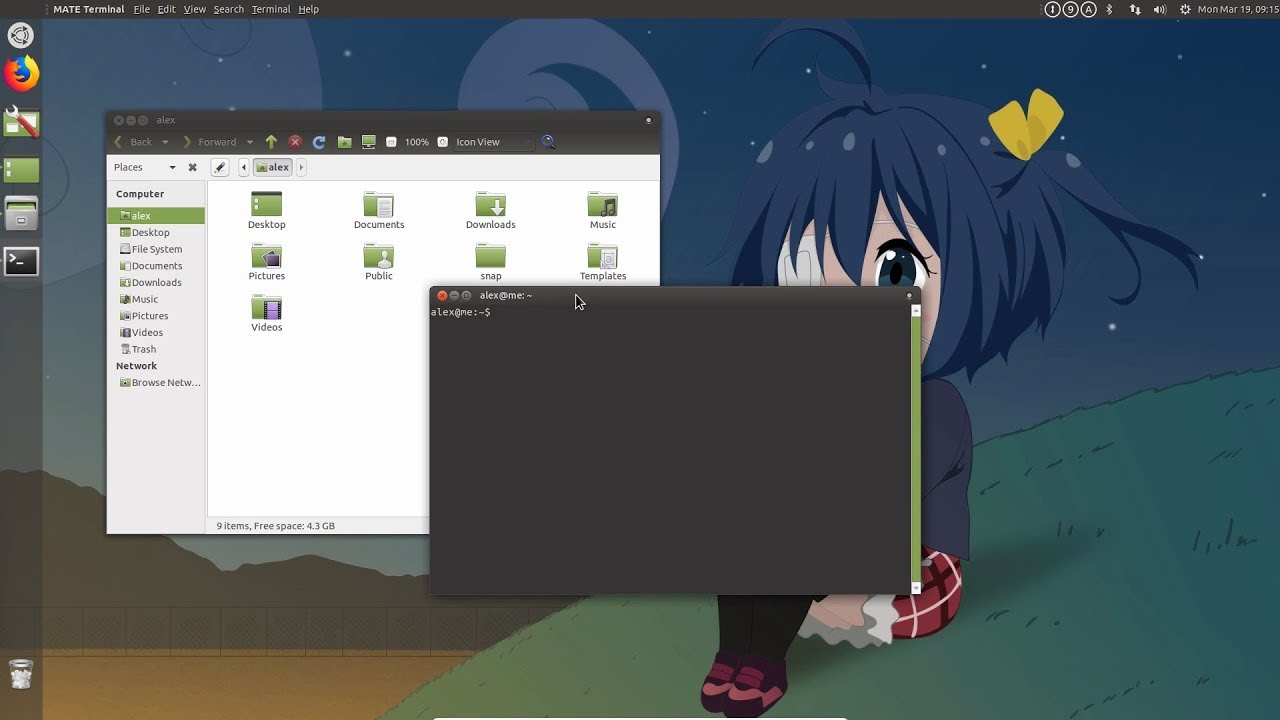Open the Edit menu
This screenshot has height=720, width=1280.
(x=167, y=9)
